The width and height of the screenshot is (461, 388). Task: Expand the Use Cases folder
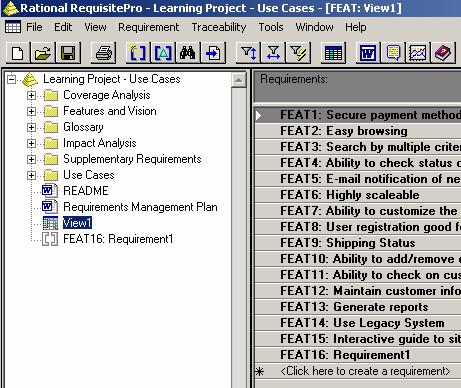[x=31, y=175]
